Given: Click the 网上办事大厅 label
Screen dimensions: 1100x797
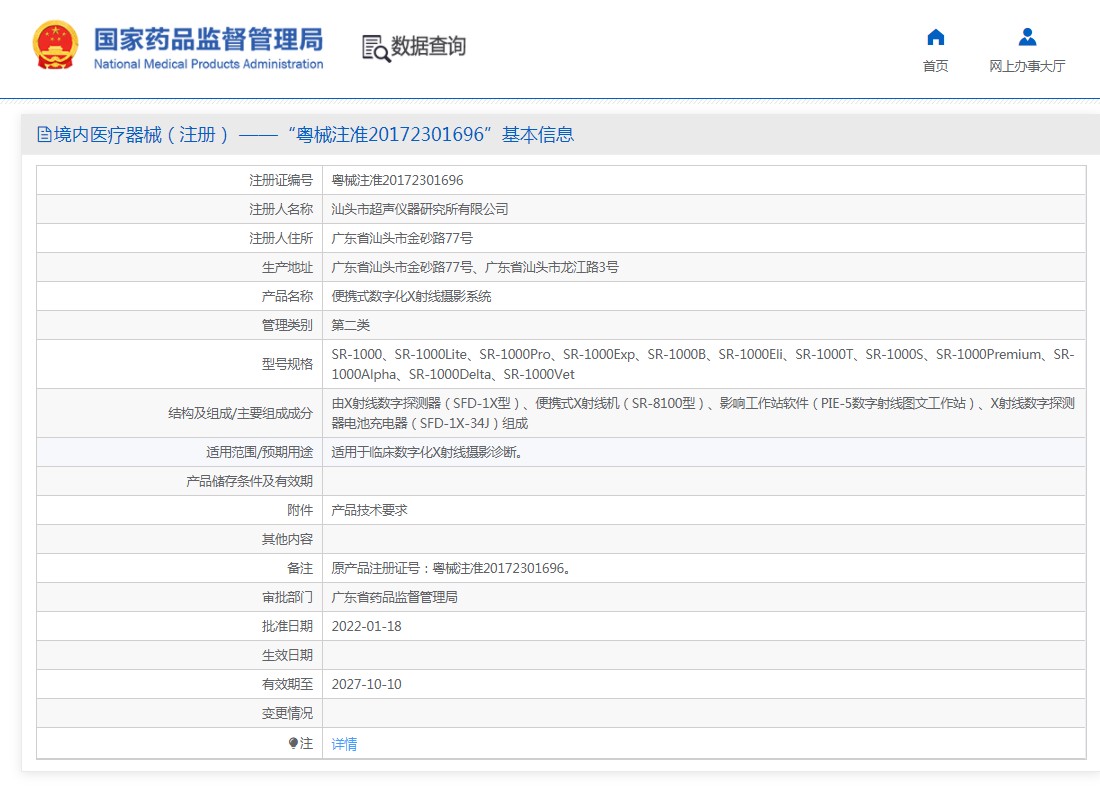Looking at the screenshot, I should pos(1027,66).
